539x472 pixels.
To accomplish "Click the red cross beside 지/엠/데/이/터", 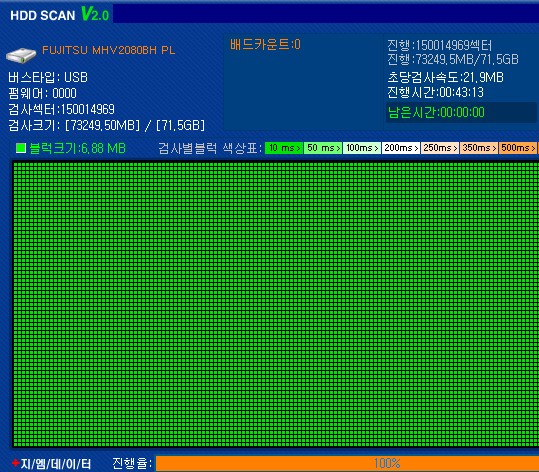I will [15, 463].
